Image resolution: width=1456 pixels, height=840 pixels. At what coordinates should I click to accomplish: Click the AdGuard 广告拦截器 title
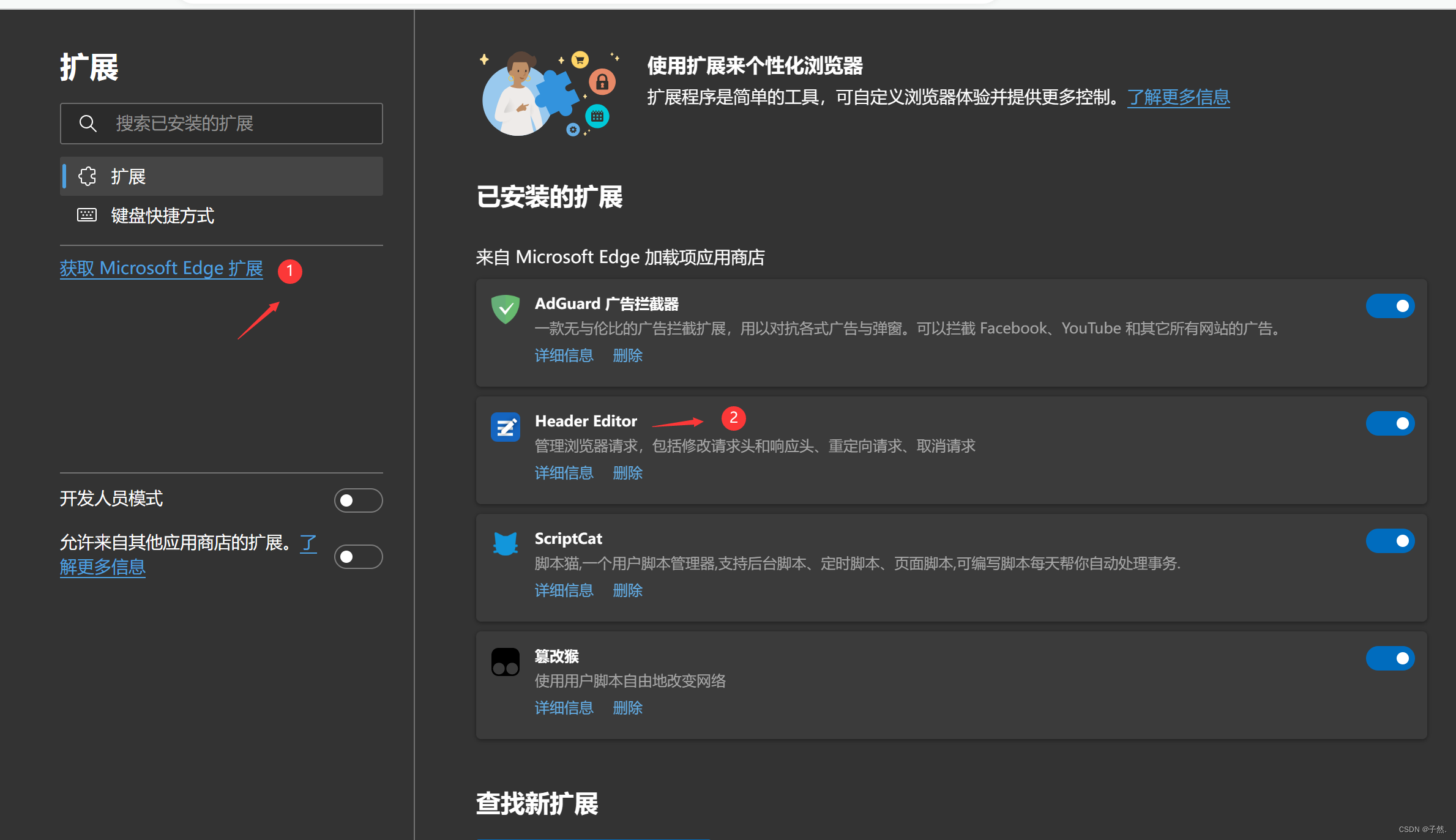(x=607, y=303)
